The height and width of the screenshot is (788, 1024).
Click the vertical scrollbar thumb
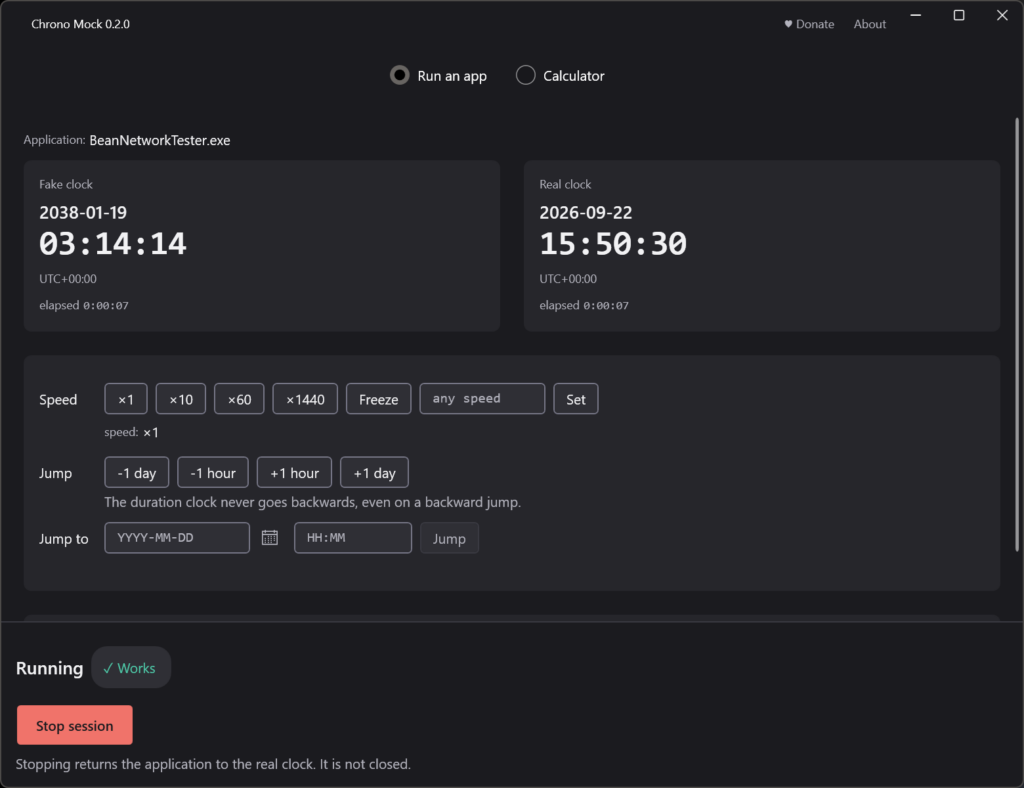[x=1016, y=334]
